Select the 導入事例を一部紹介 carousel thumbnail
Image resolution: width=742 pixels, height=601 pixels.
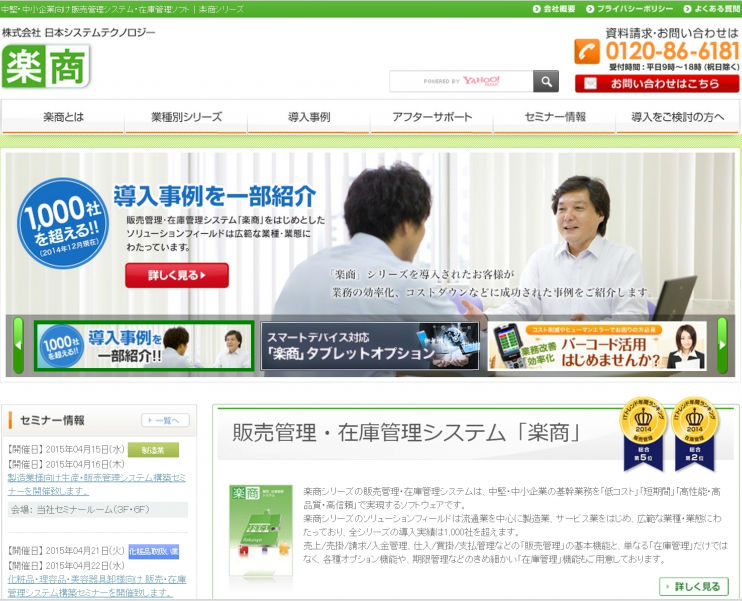pos(144,346)
